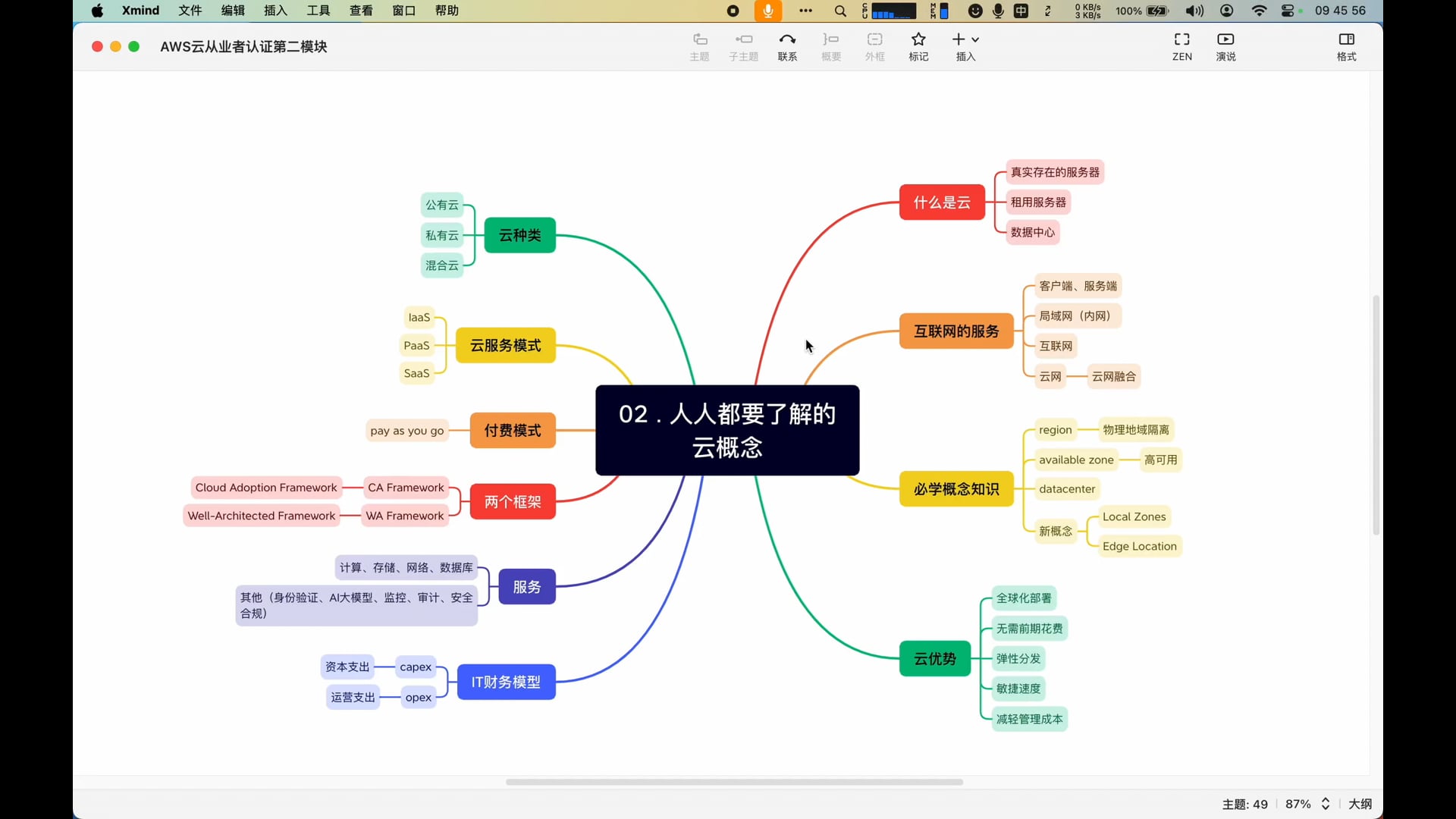The image size is (1456, 819).
Task: Expand the 插入 (Insert) dropdown arrow
Action: [975, 39]
